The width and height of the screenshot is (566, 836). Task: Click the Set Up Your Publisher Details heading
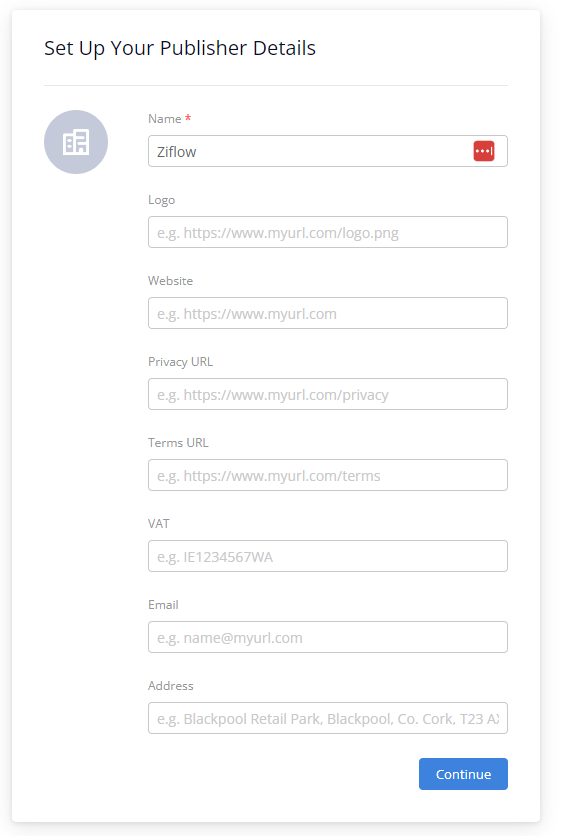tap(180, 48)
